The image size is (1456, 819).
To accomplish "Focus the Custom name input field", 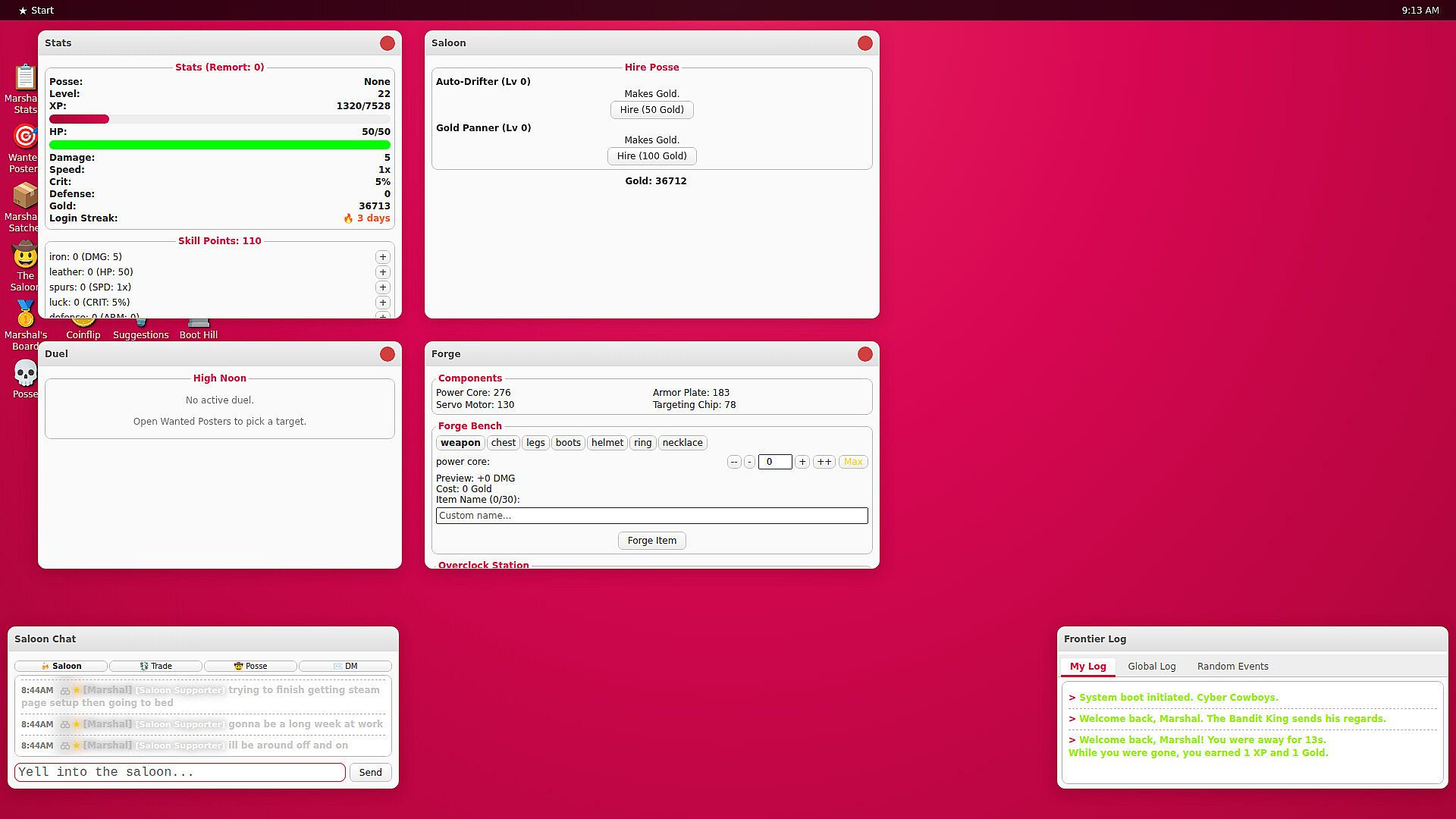I will pyautogui.click(x=652, y=516).
